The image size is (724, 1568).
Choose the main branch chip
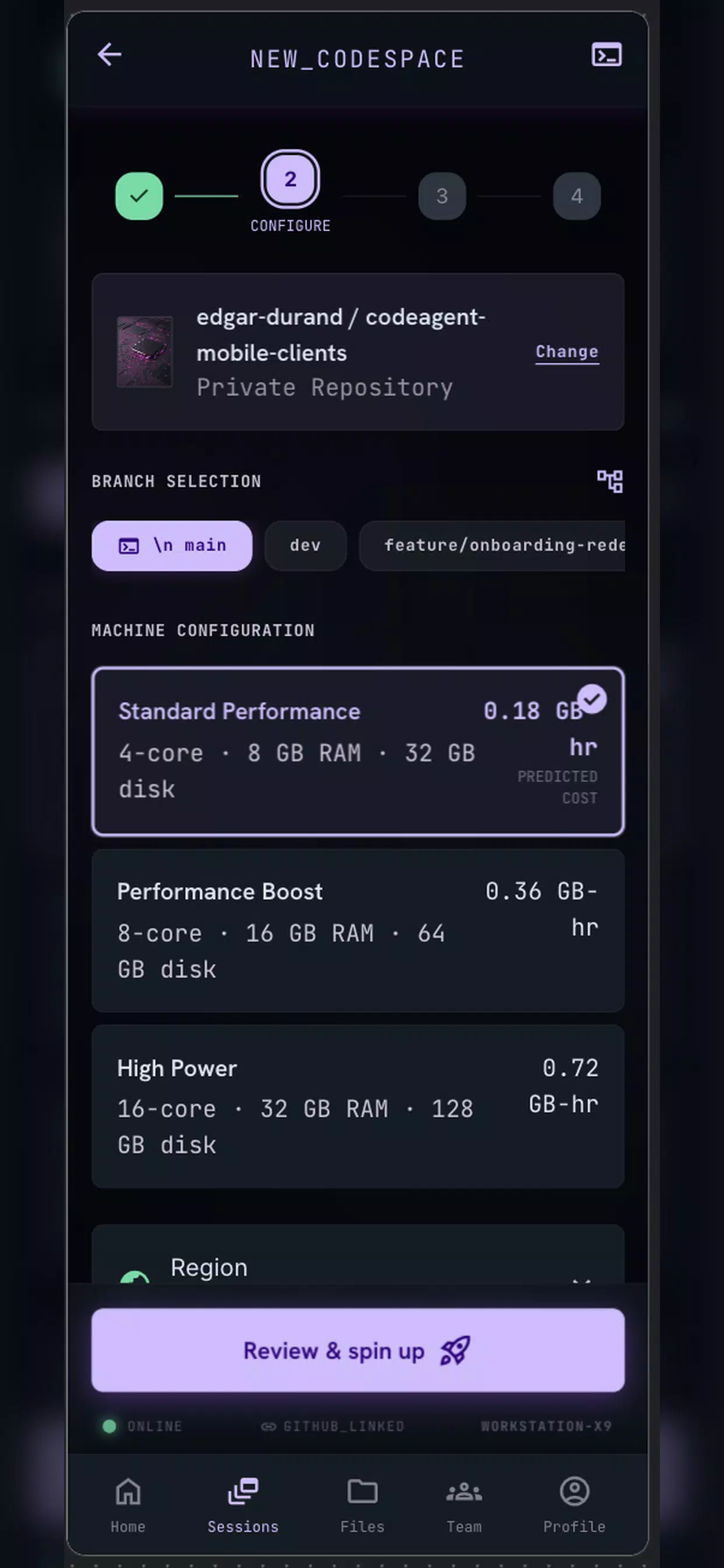[x=172, y=545]
